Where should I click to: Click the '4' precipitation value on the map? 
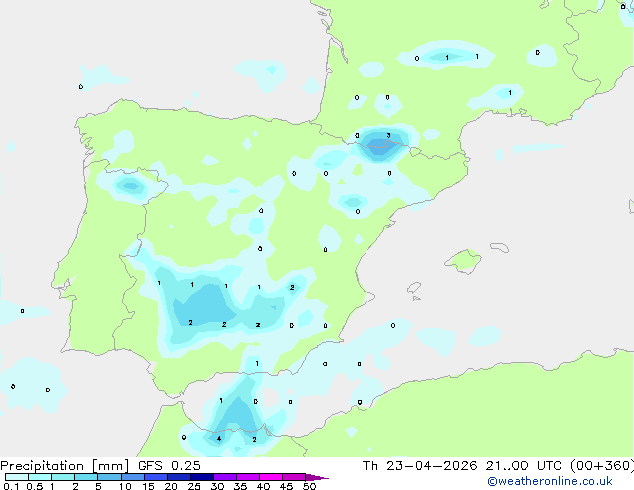(x=219, y=439)
